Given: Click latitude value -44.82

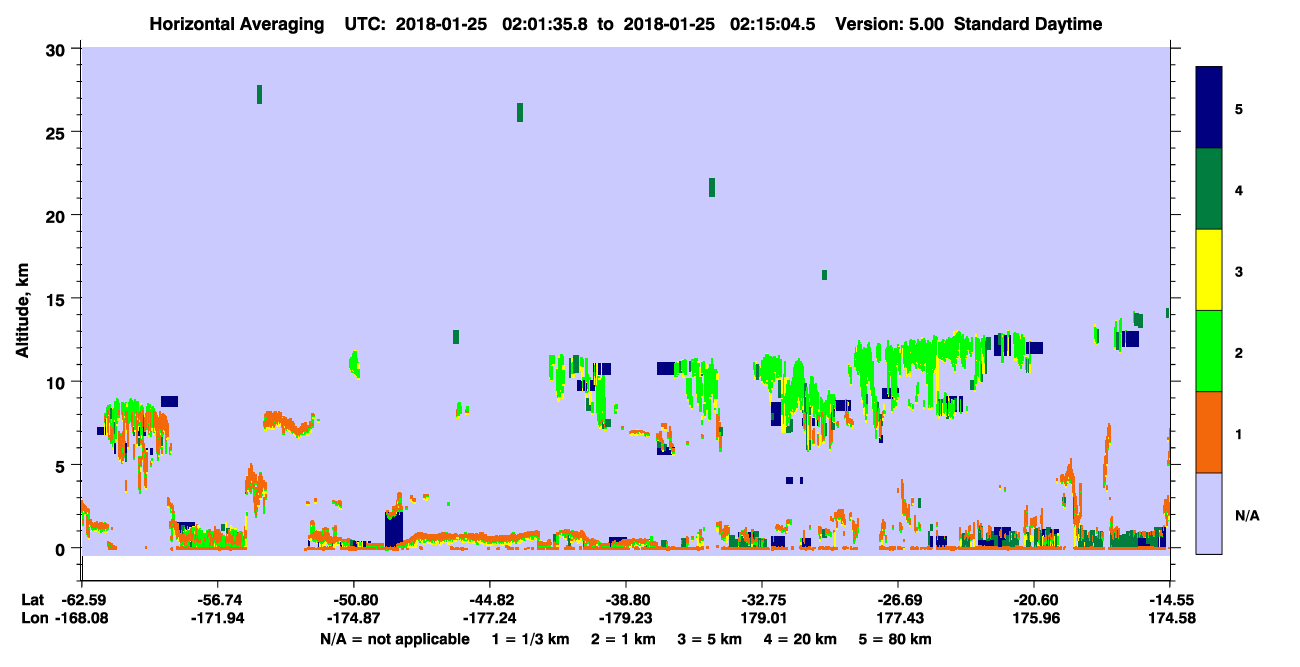Looking at the screenshot, I should (x=490, y=600).
